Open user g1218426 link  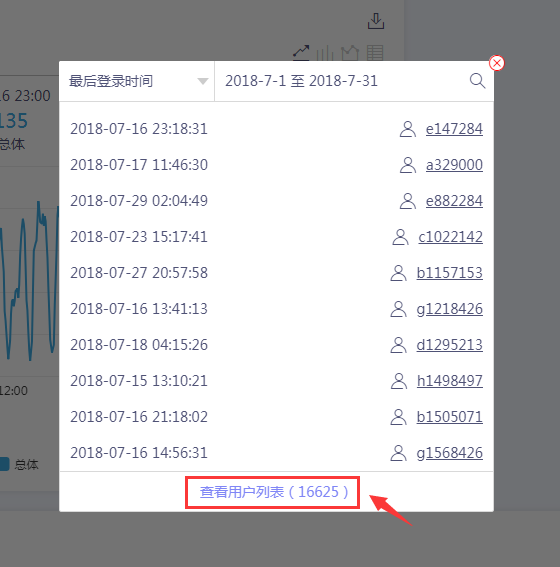[x=449, y=309]
